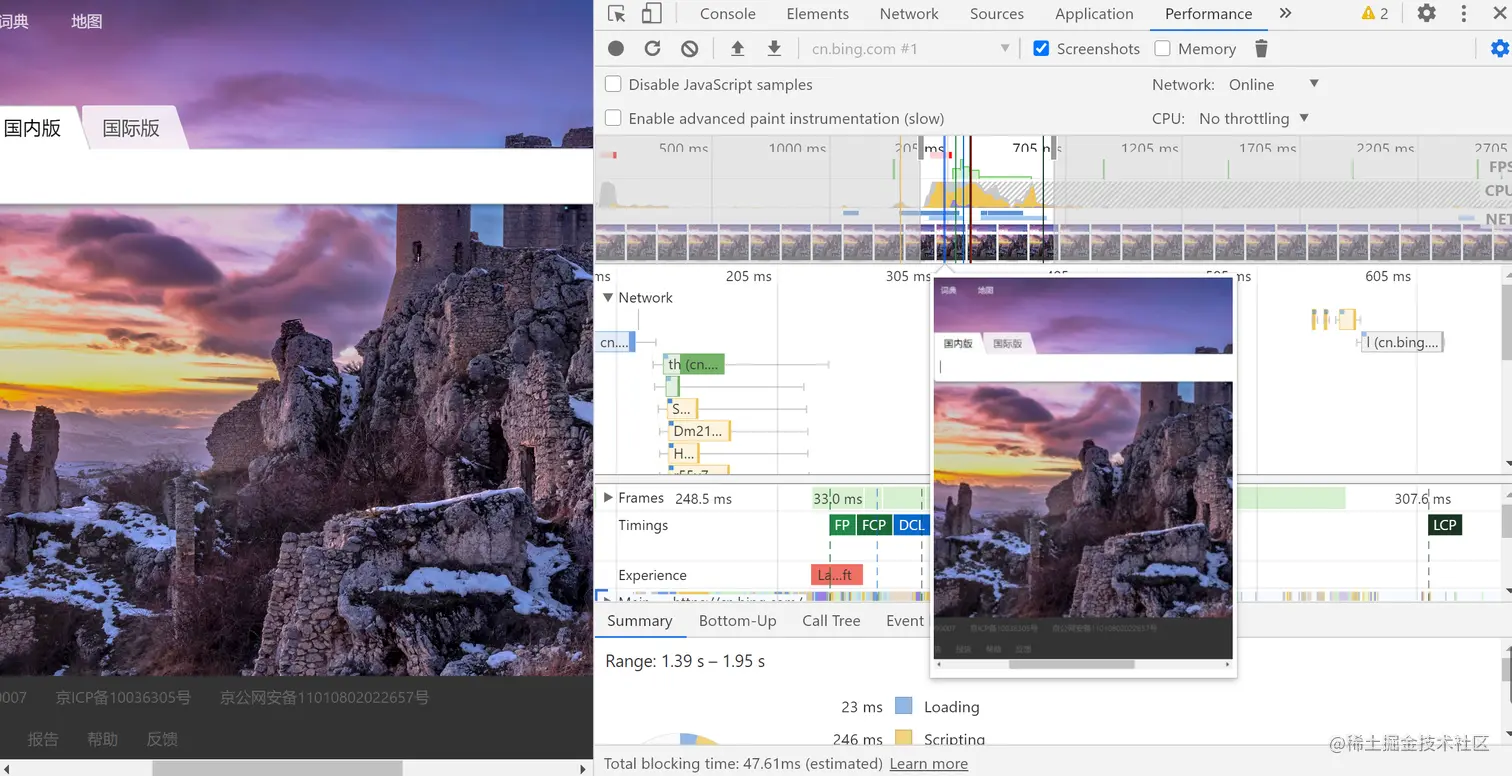Click the Bing page horizontal scrollbar thumb
This screenshot has width=1512, height=776.
coord(277,768)
